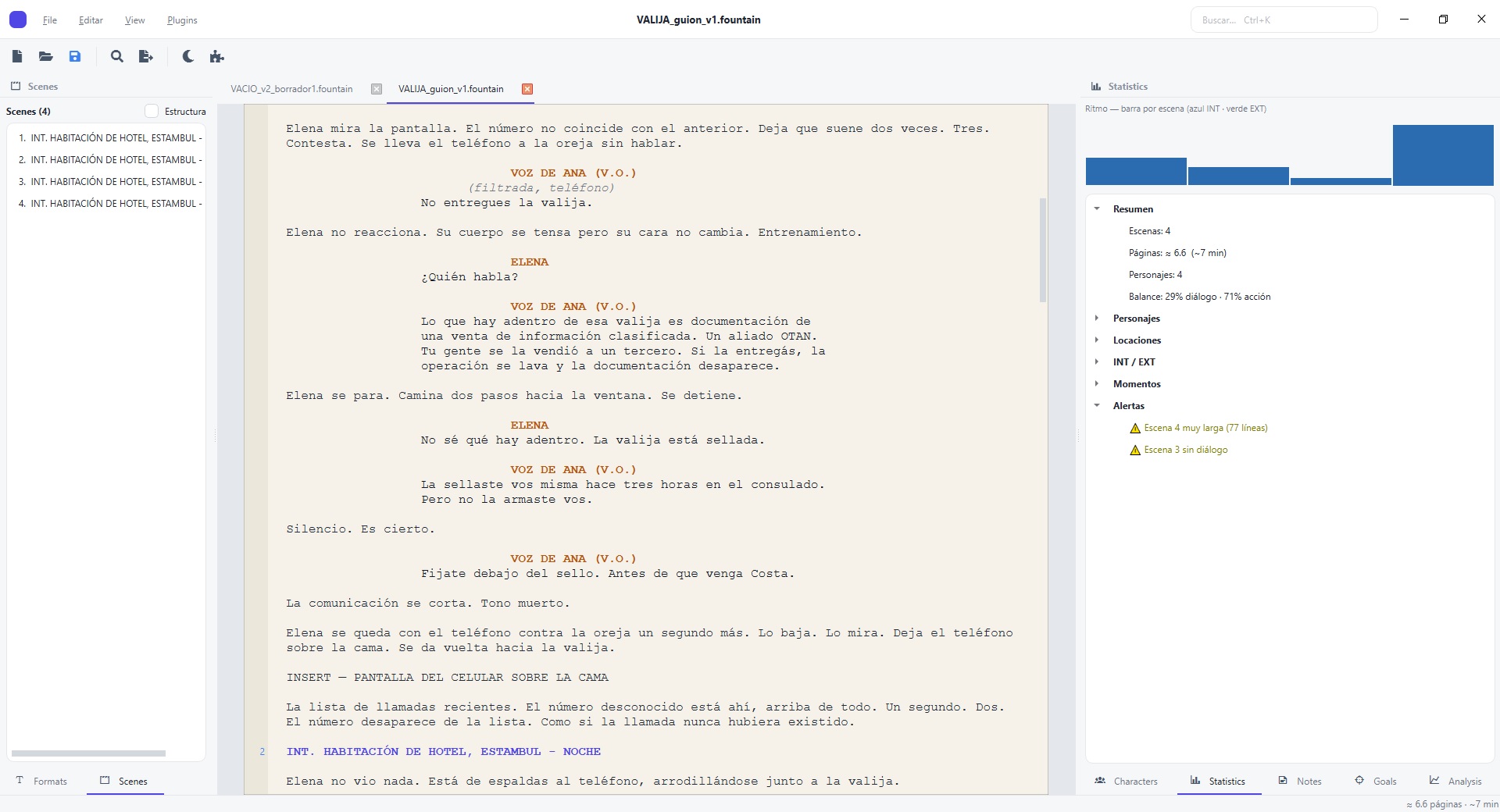Screen dimensions: 1500x812
Task: Switch to the Formats bottom tab
Action: (43, 781)
